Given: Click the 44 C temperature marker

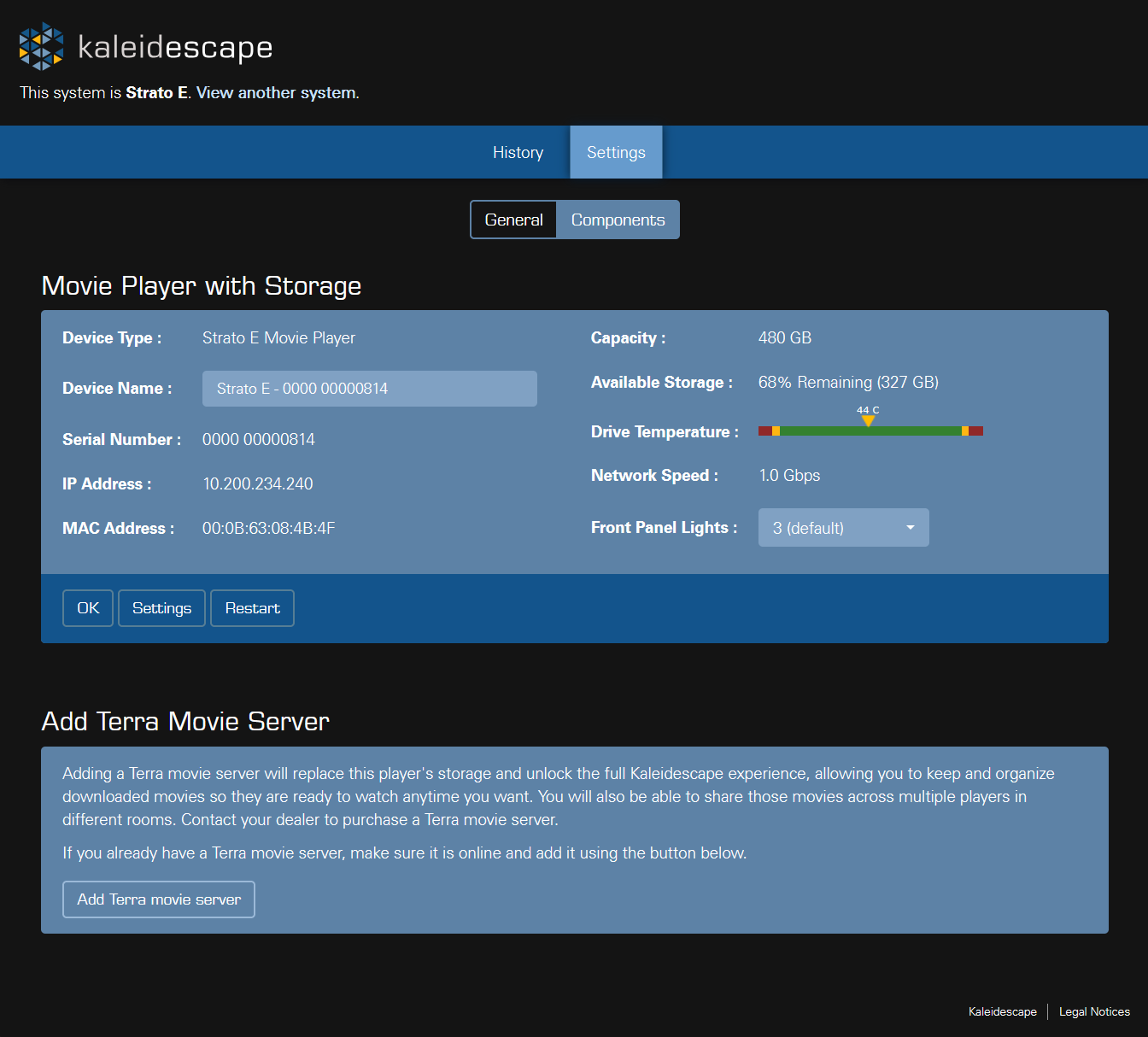Looking at the screenshot, I should point(868,416).
